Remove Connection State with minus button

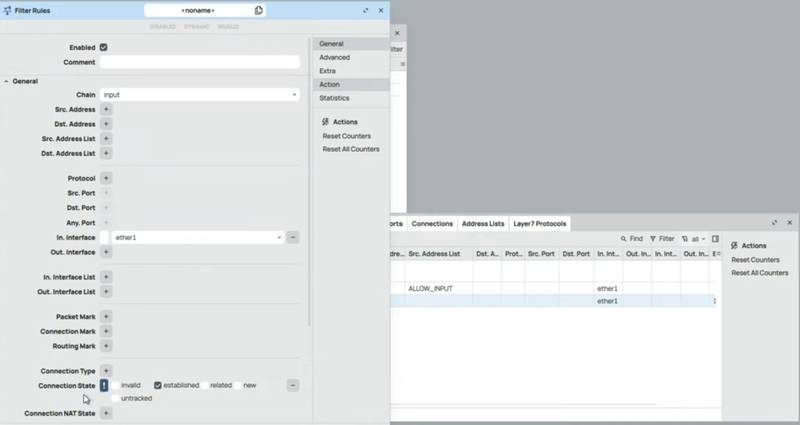click(293, 385)
